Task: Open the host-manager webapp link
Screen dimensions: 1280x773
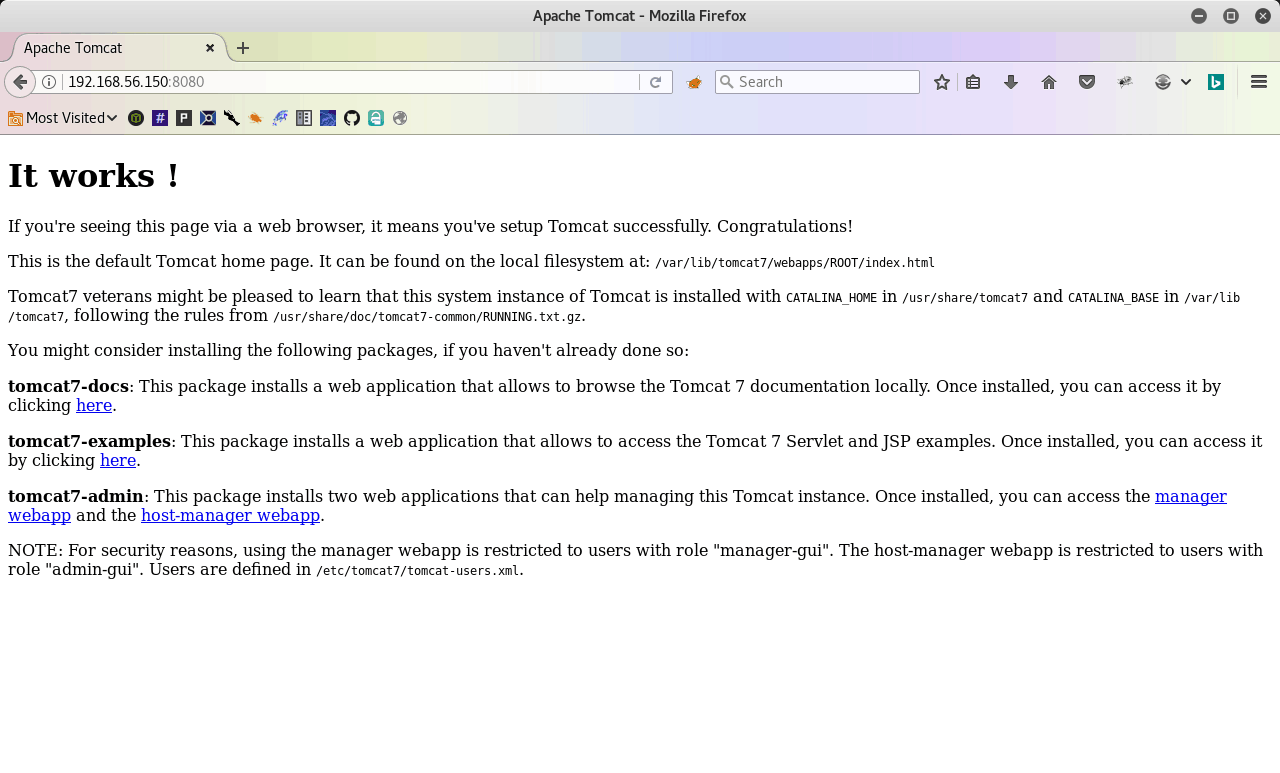Action: (230, 516)
